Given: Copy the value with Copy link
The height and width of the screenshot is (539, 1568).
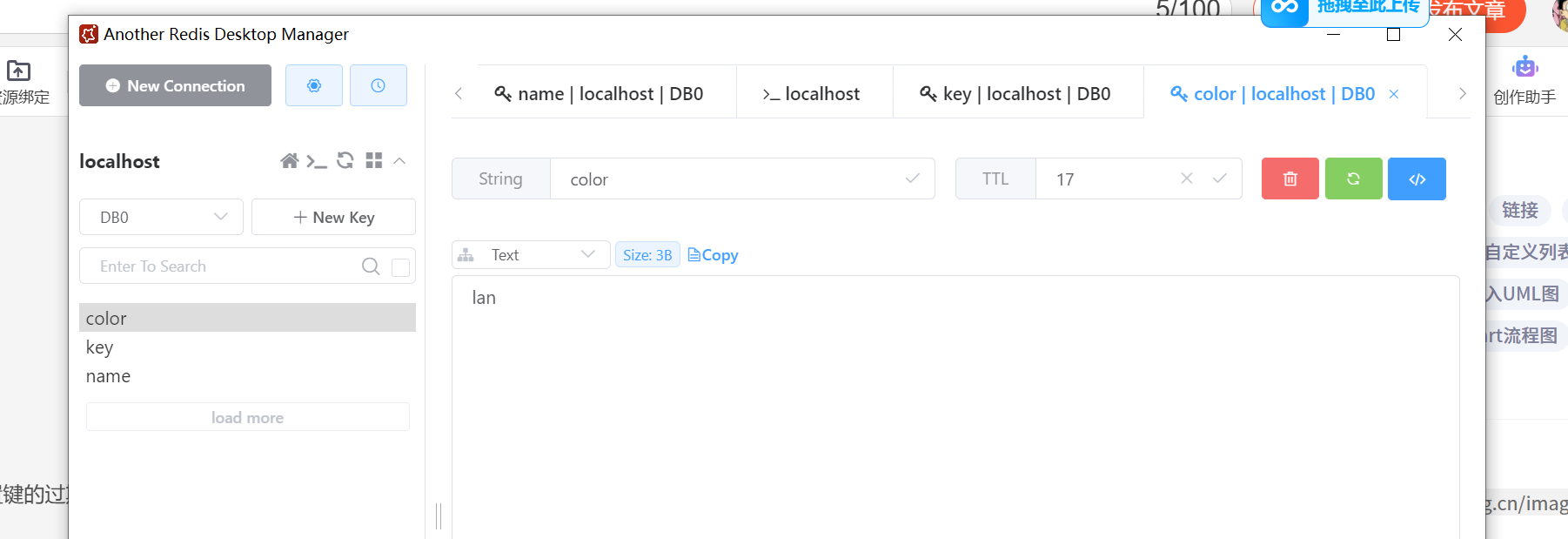Looking at the screenshot, I should coord(713,255).
